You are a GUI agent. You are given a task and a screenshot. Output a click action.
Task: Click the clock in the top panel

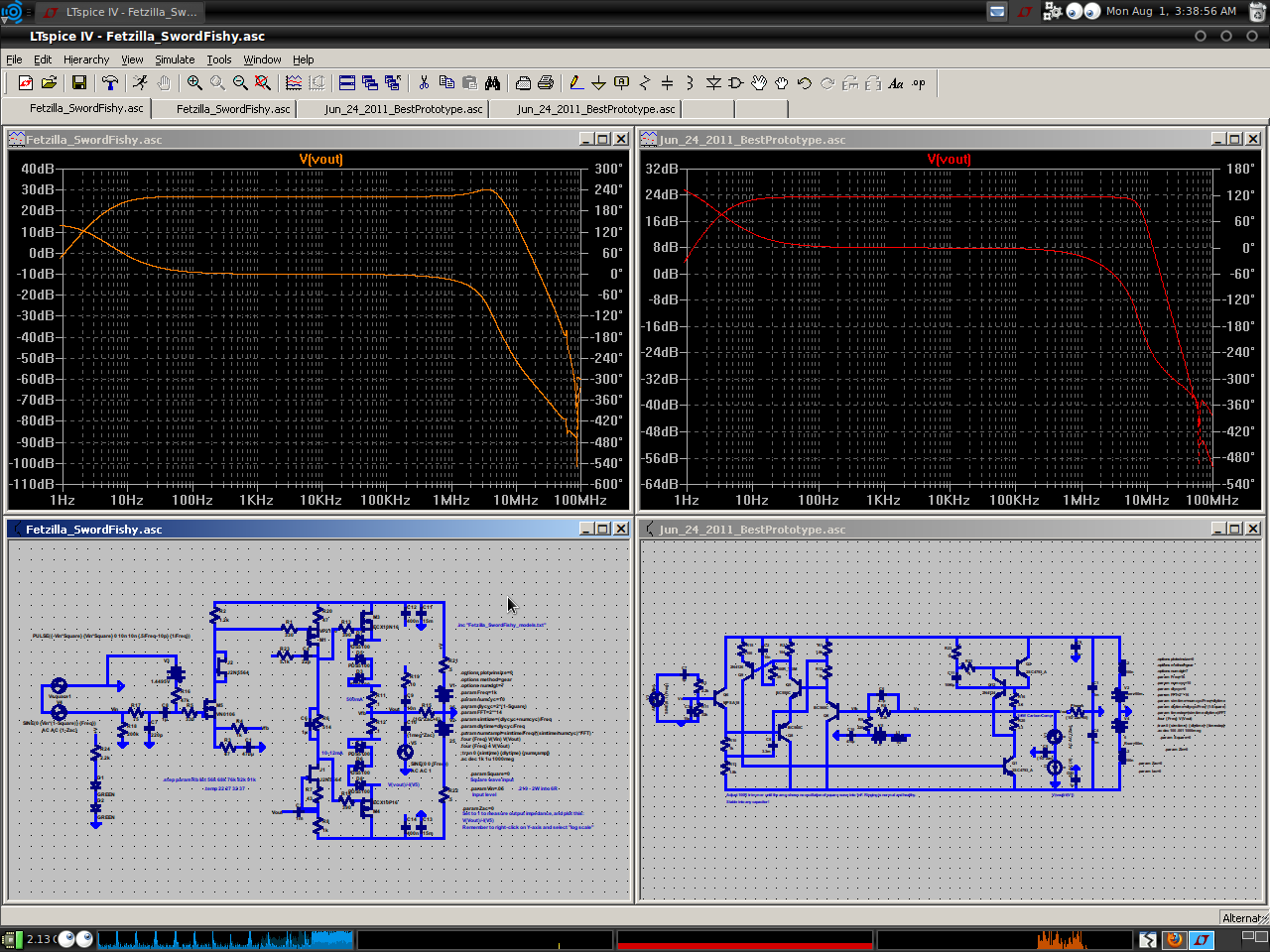point(1171,11)
